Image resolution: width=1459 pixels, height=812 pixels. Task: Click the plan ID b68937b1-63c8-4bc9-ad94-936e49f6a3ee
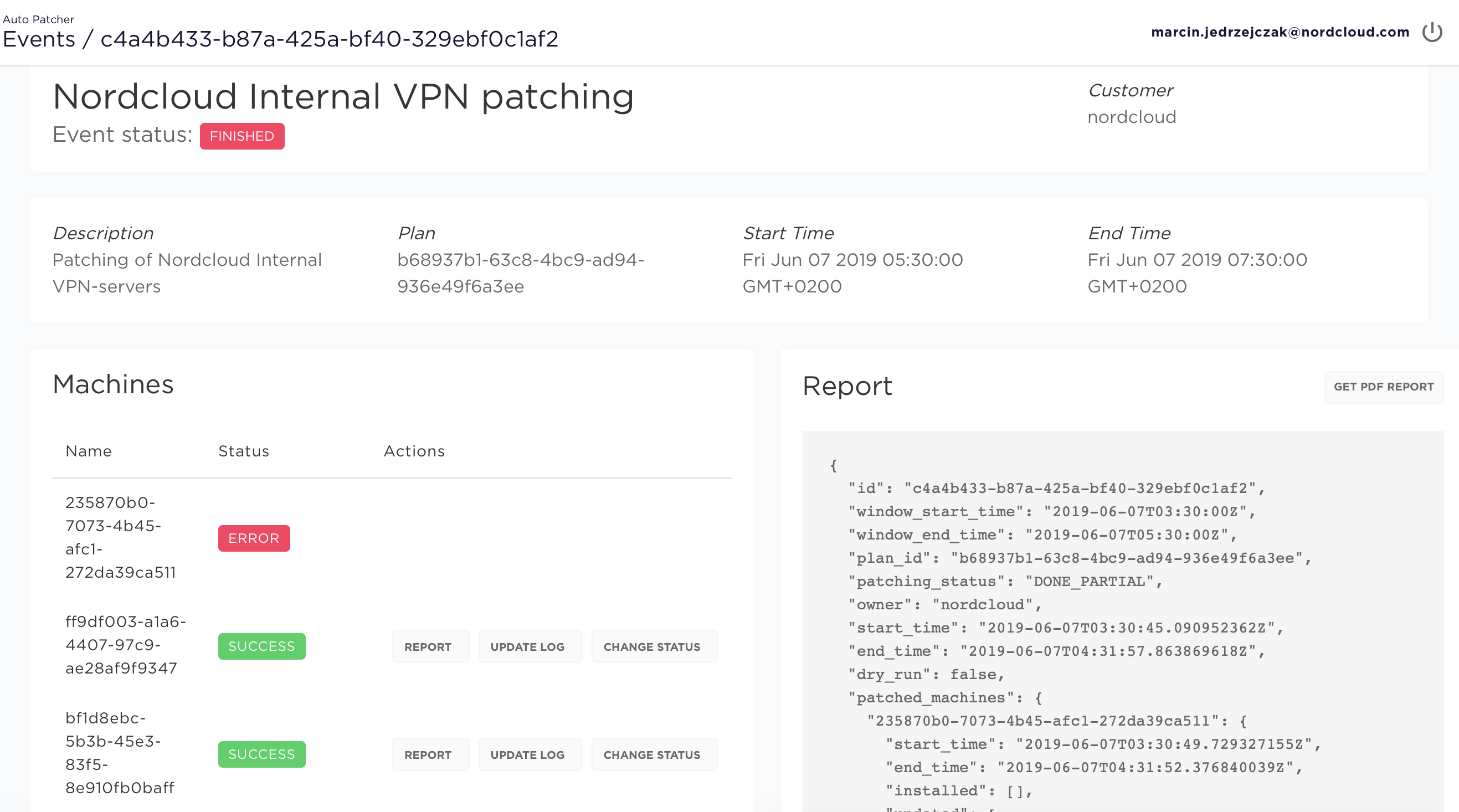pyautogui.click(x=521, y=273)
